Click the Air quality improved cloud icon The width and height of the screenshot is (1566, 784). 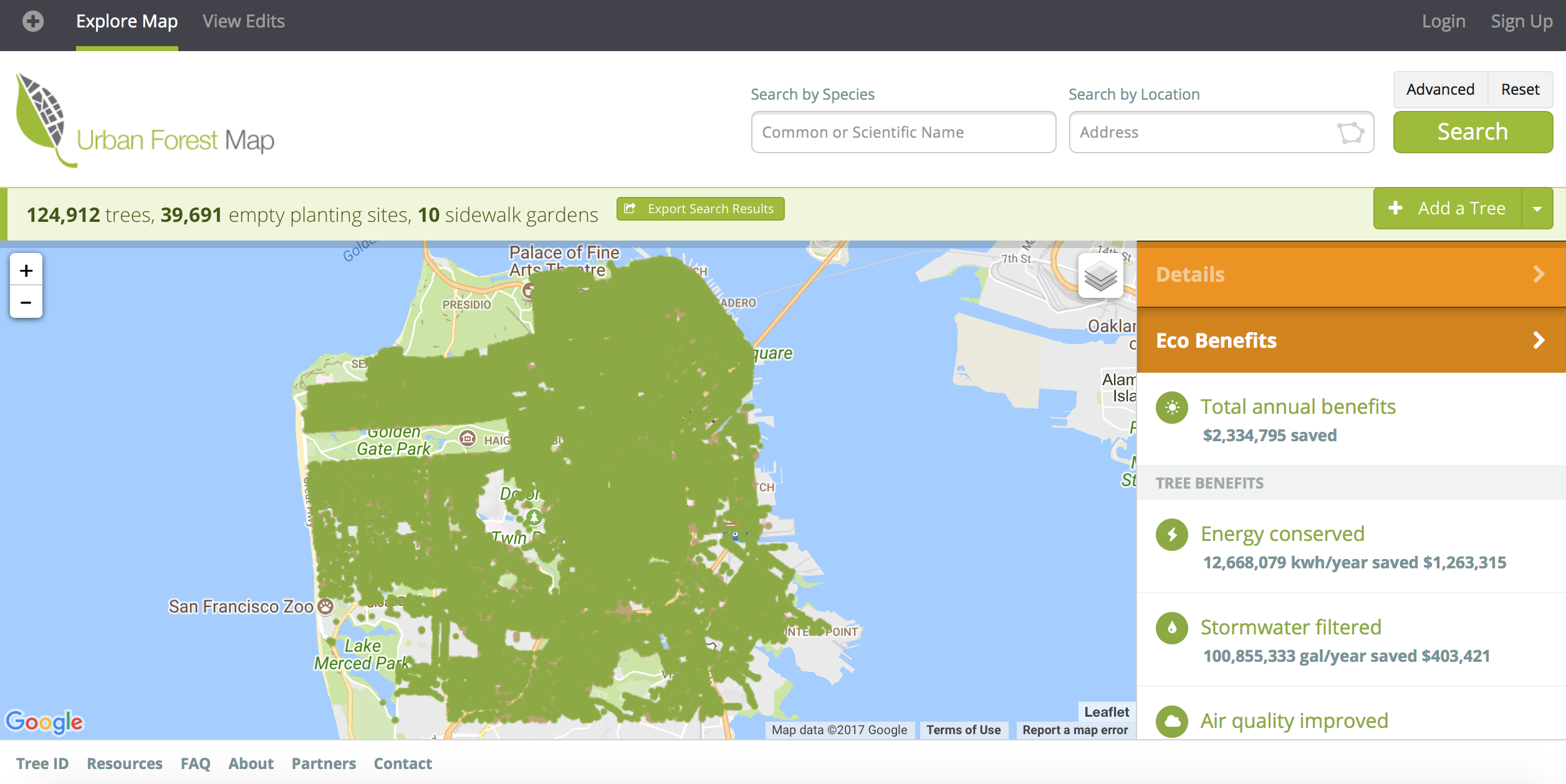click(x=1172, y=721)
